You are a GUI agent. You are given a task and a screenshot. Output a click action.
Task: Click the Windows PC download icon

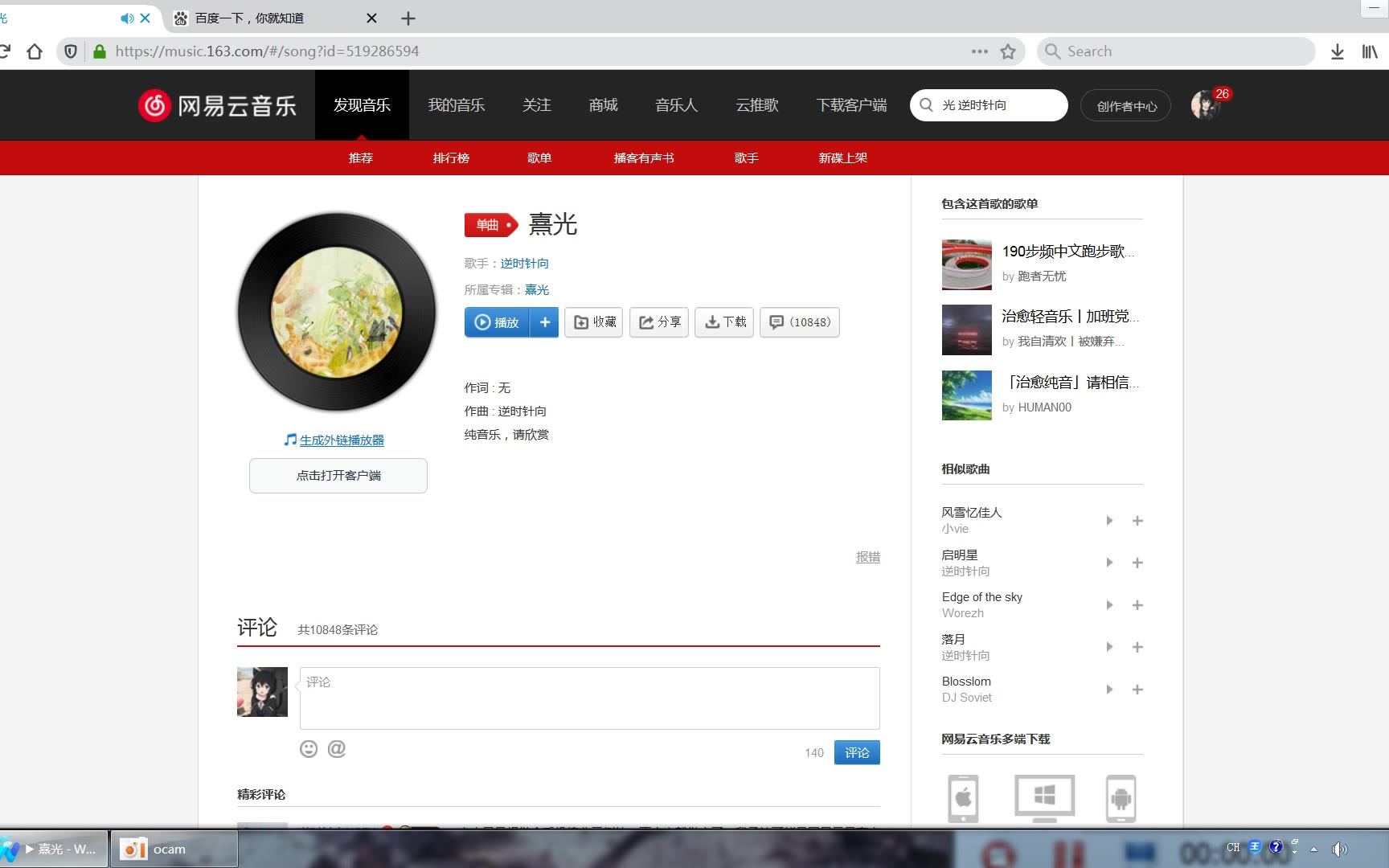tap(1044, 798)
